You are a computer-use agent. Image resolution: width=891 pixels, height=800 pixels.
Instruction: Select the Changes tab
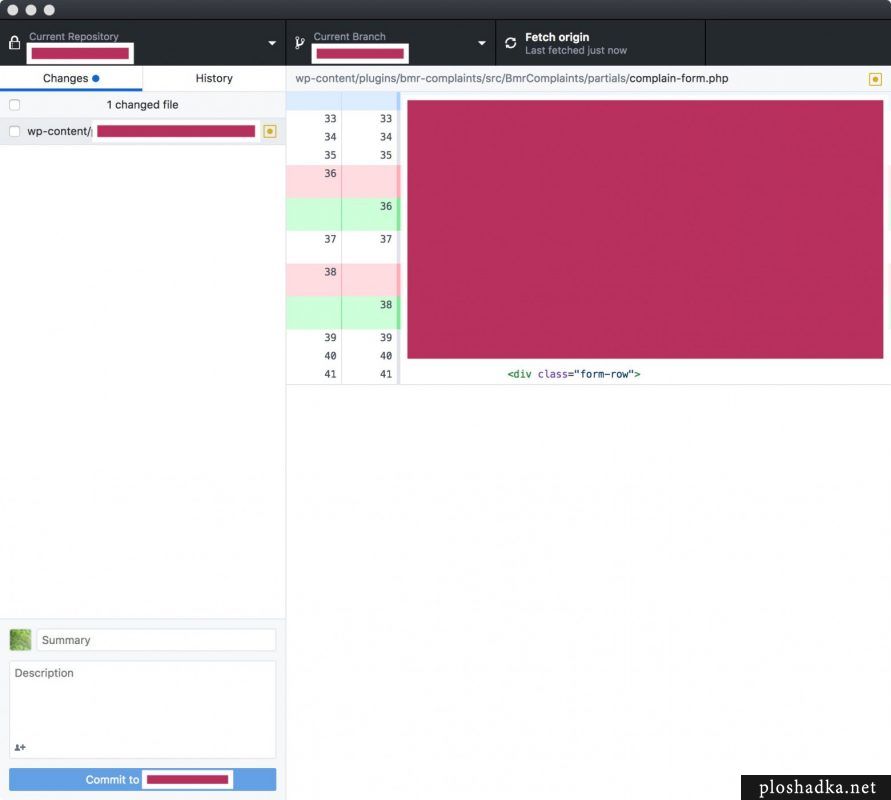click(71, 78)
